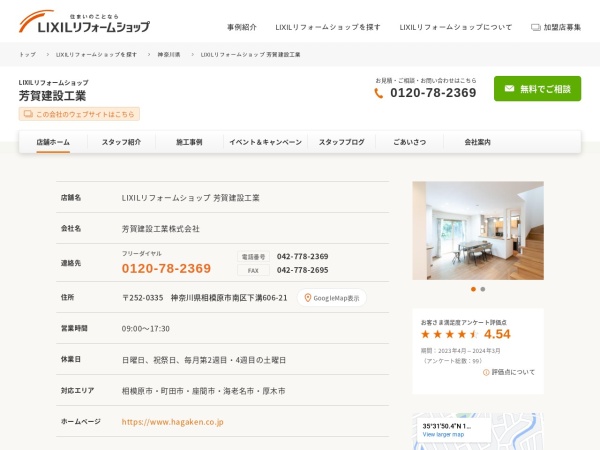Select the スタッフ紹介 tab
The image size is (600, 450).
click(121, 142)
